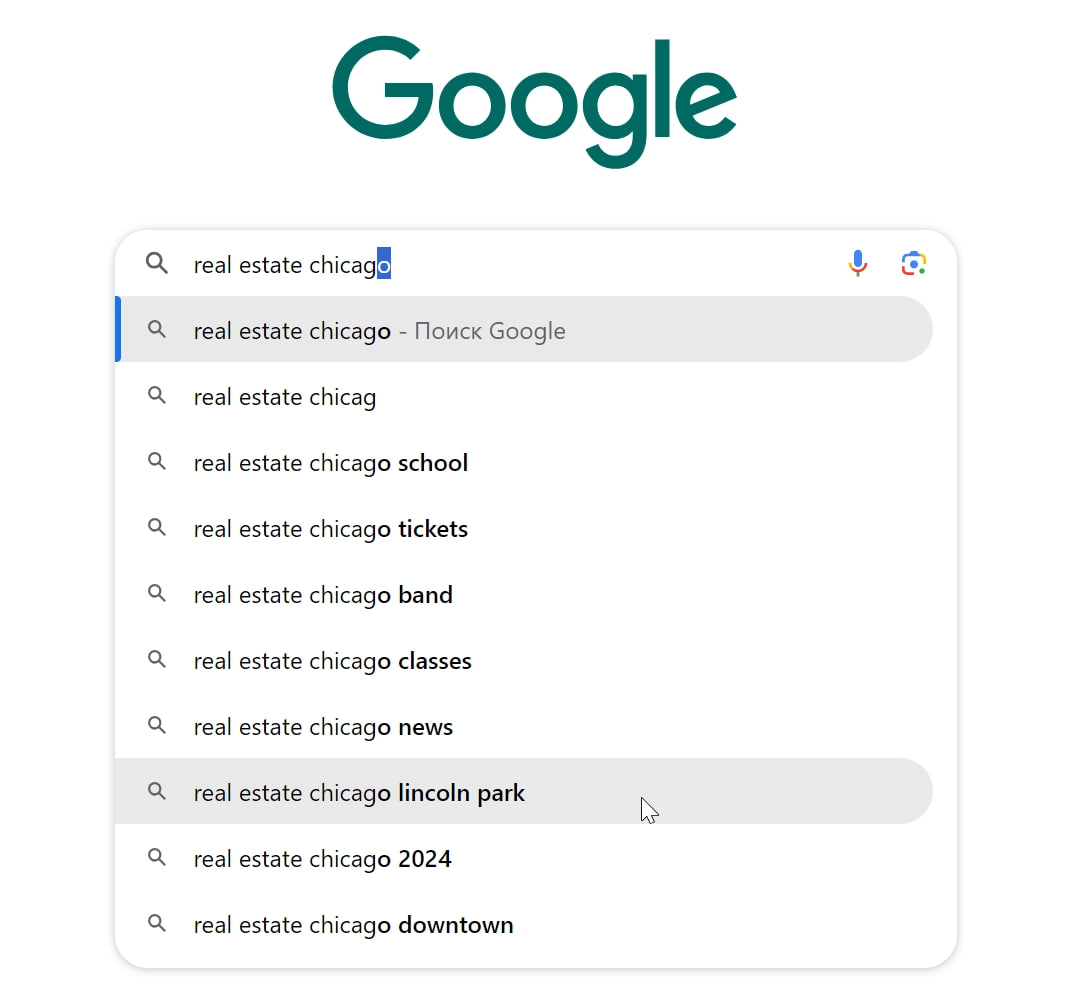Screen dimensions: 1065x1004
Task: Pick the 'real estate chicago downtown' suggestion
Action: (353, 924)
